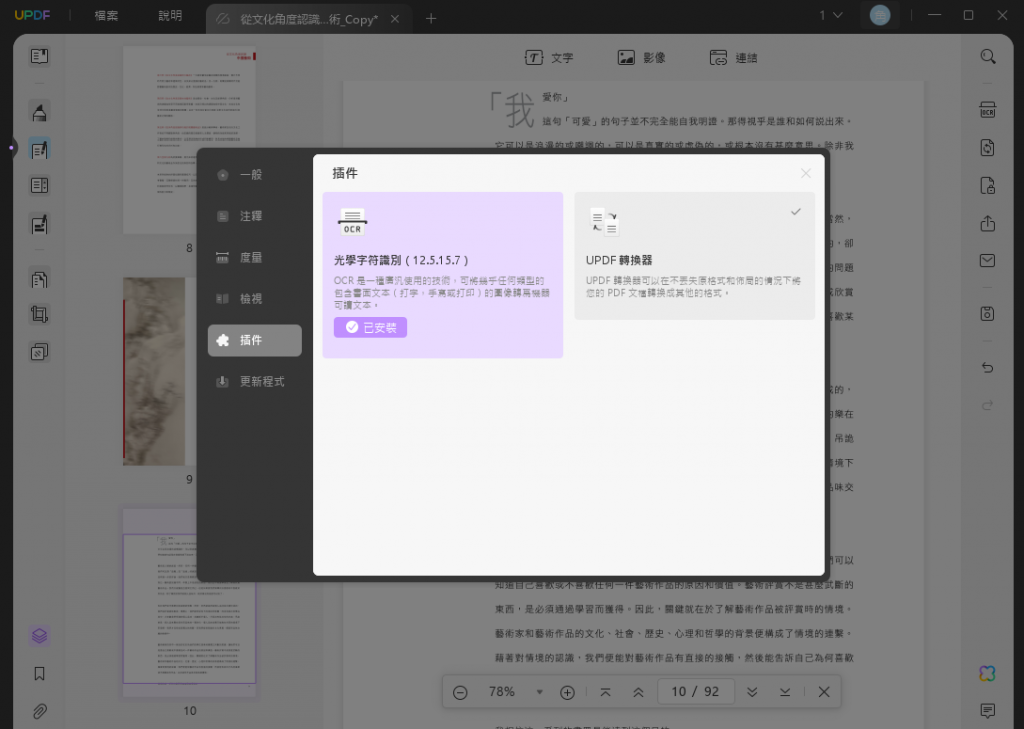Viewport: 1024px width, 729px height.
Task: Open the window count dropdown labeled 1
Action: 831,15
